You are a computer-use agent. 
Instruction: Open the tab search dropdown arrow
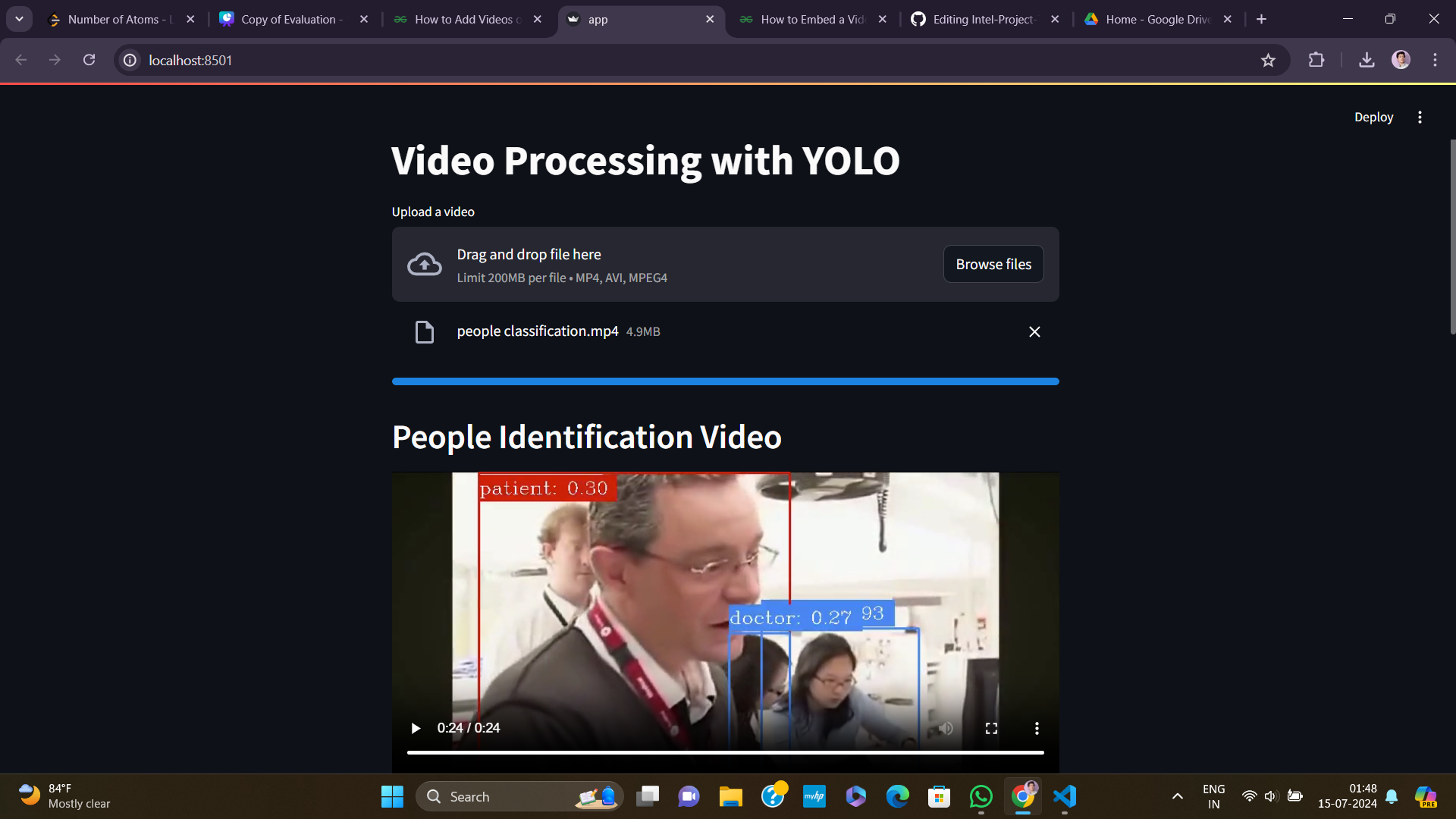[x=19, y=19]
